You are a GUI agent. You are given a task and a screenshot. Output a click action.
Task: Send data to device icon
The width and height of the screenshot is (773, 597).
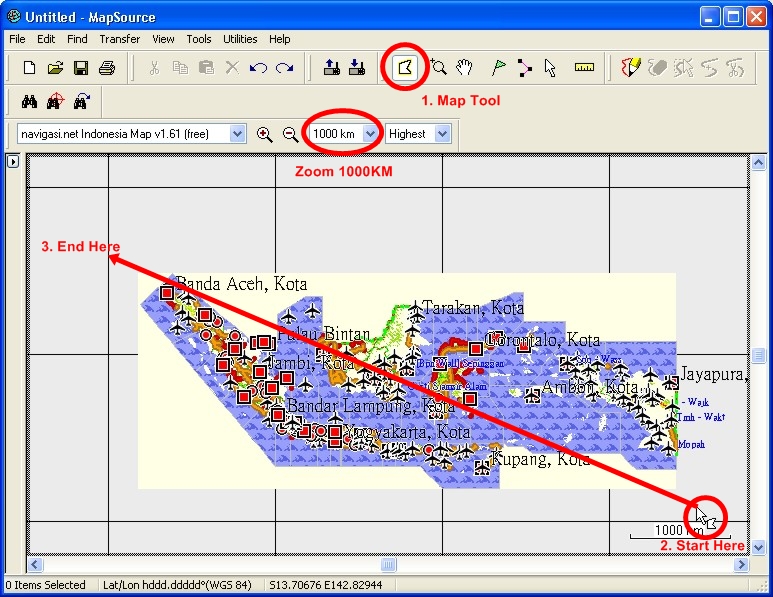[x=332, y=68]
